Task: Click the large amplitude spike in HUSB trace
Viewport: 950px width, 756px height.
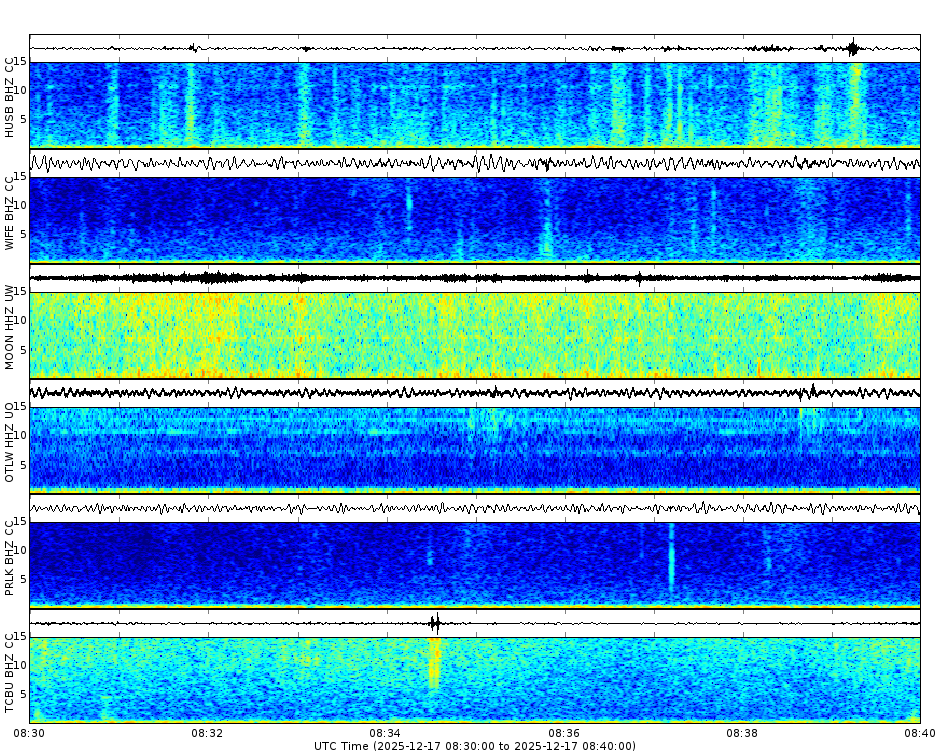Action: tap(853, 45)
